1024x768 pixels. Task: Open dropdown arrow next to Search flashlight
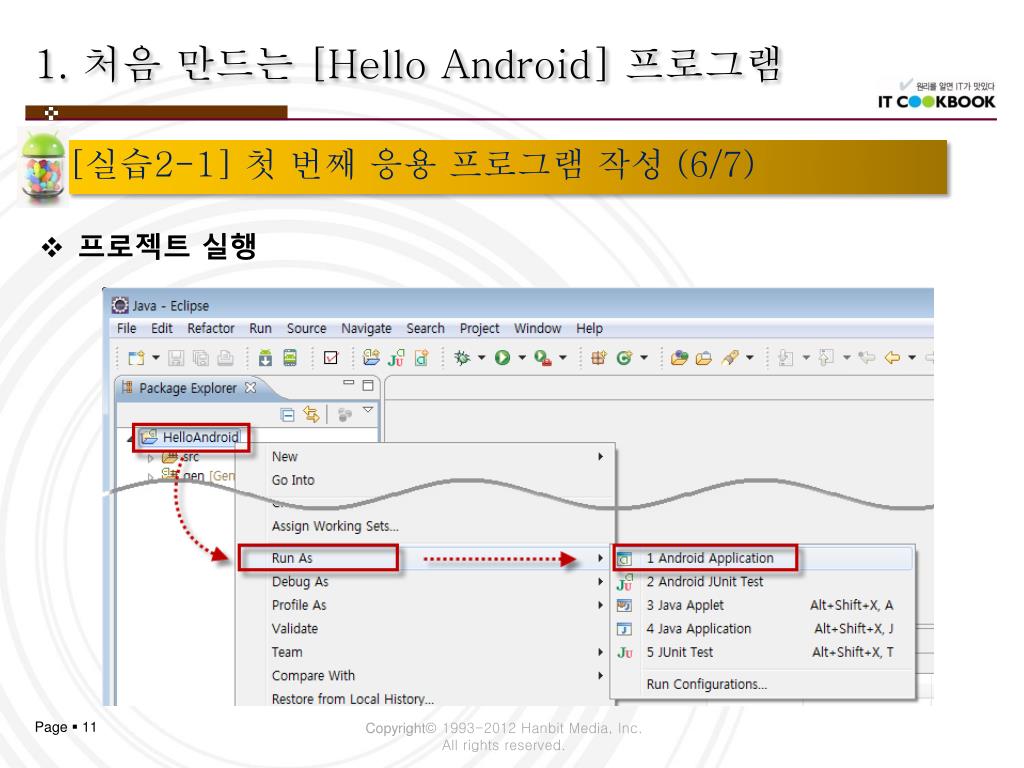pos(750,358)
